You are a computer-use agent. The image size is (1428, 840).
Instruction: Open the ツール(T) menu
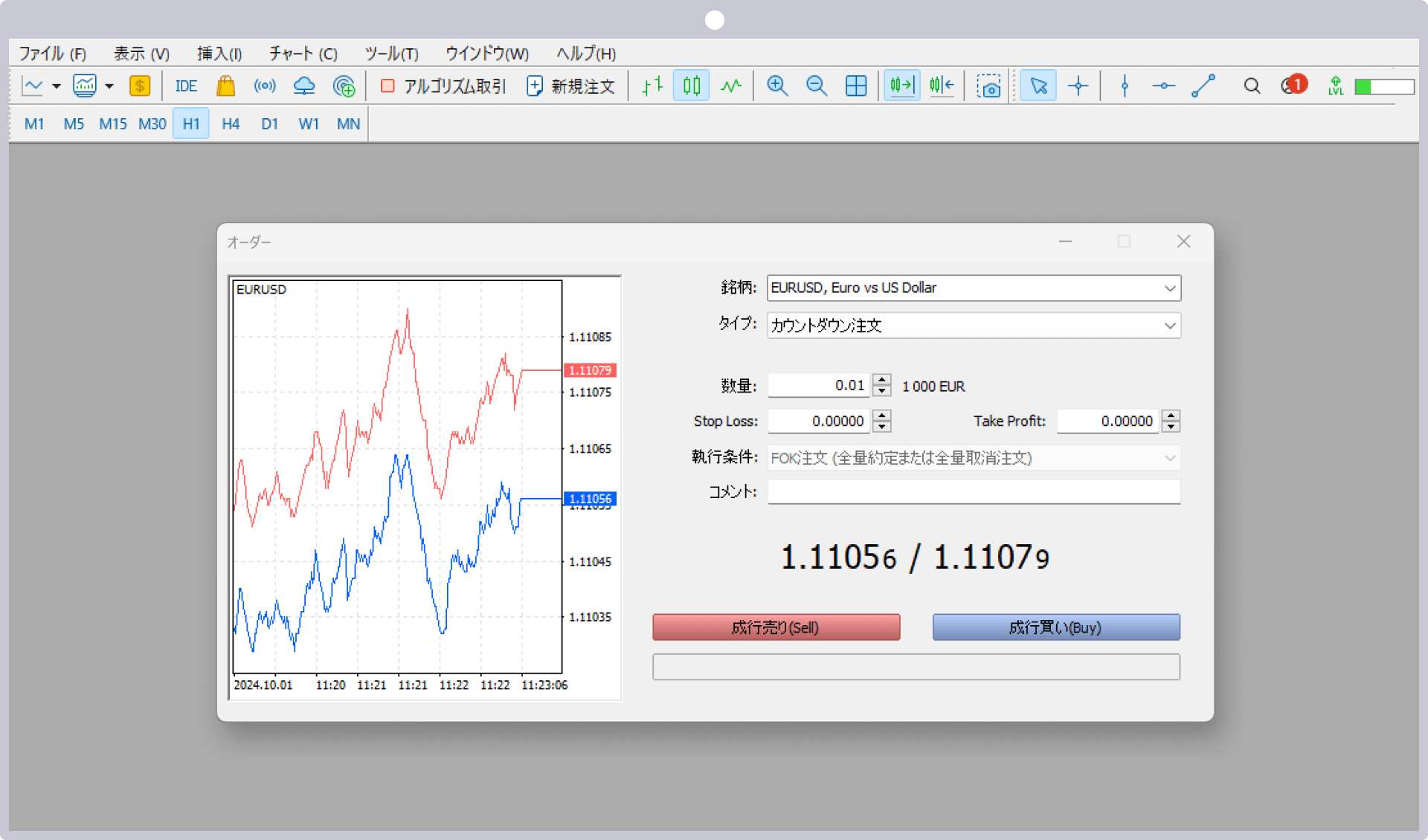(x=391, y=54)
